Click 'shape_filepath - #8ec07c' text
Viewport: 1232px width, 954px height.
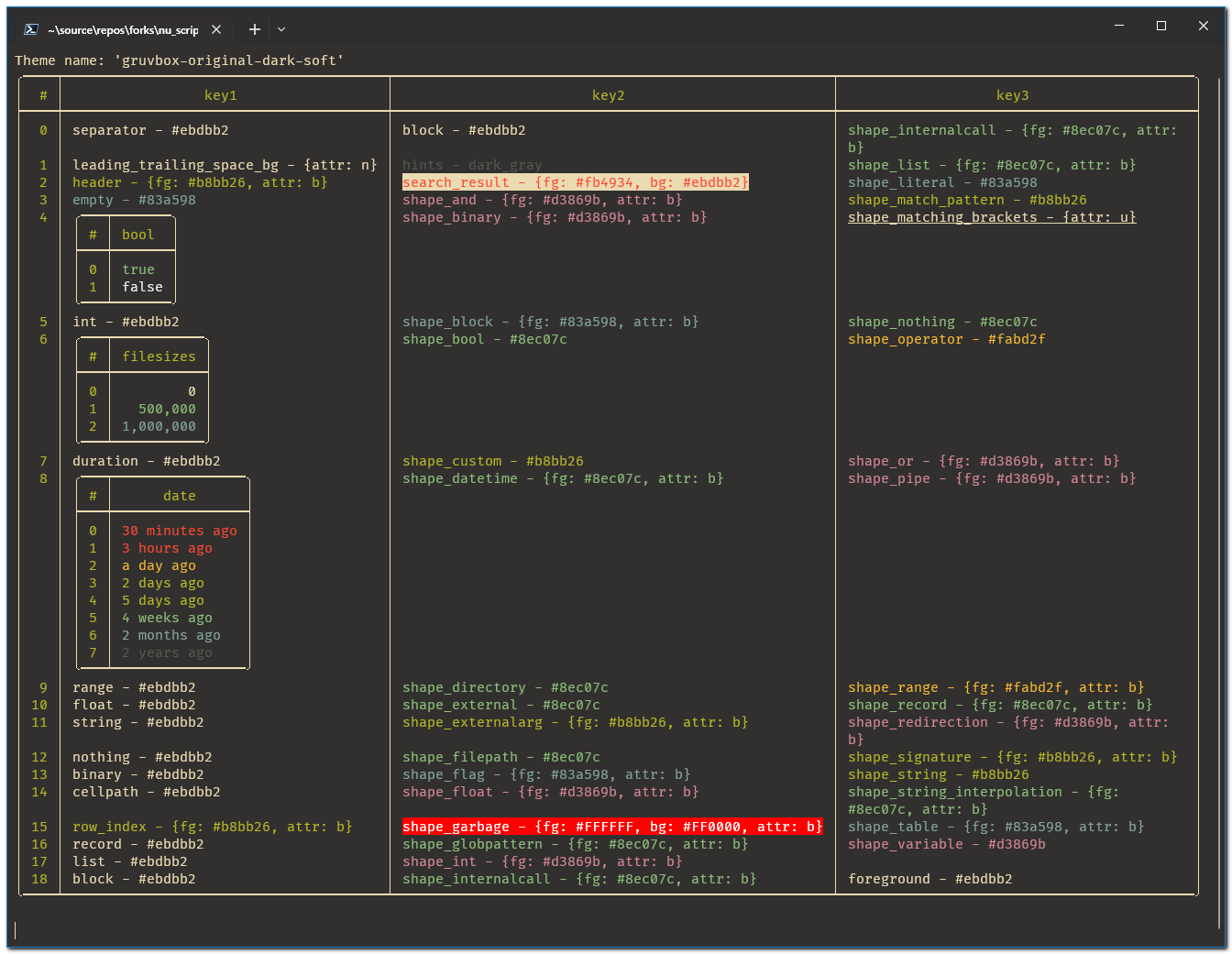coord(501,757)
